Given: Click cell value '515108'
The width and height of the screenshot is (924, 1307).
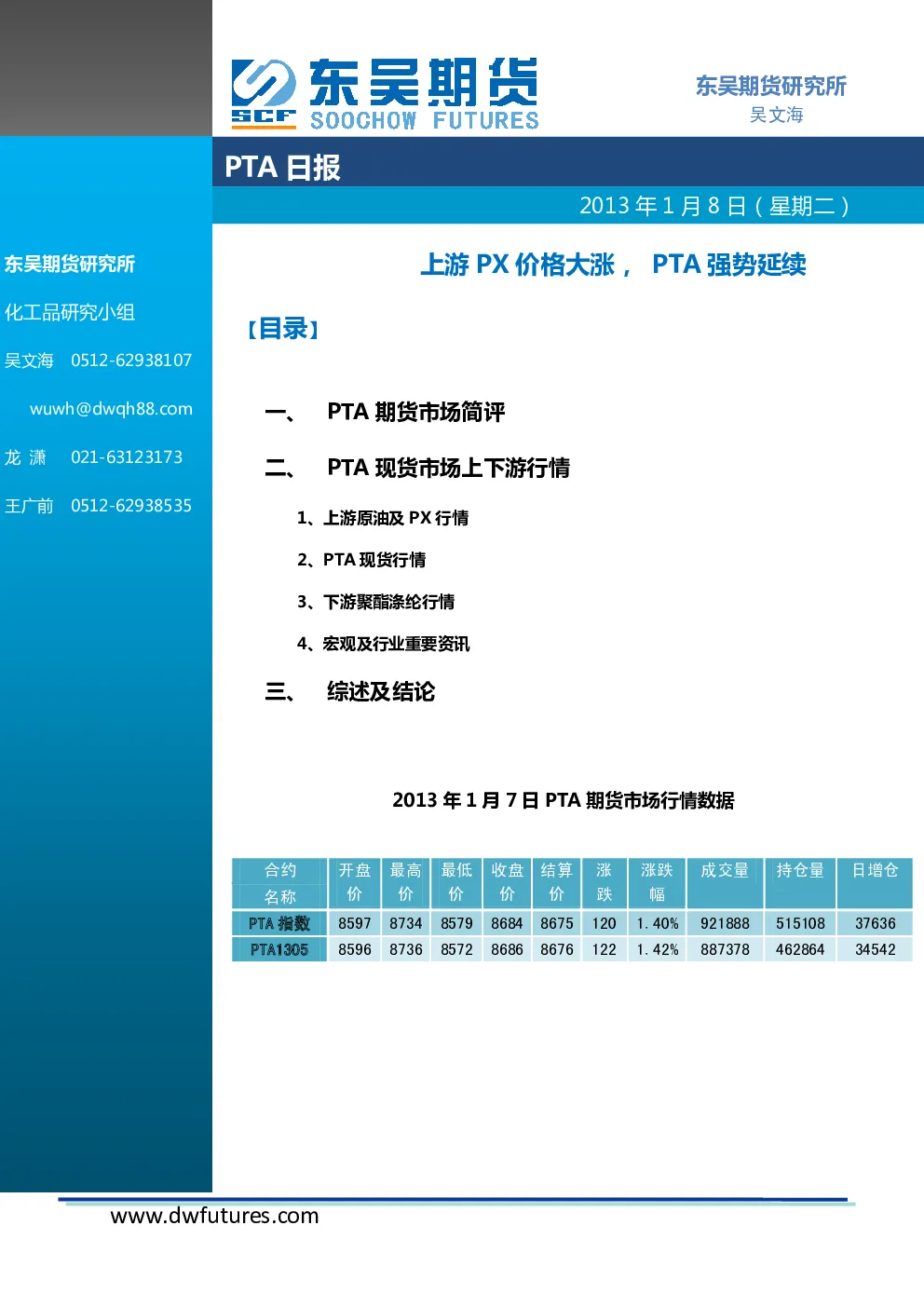Looking at the screenshot, I should 800,923.
